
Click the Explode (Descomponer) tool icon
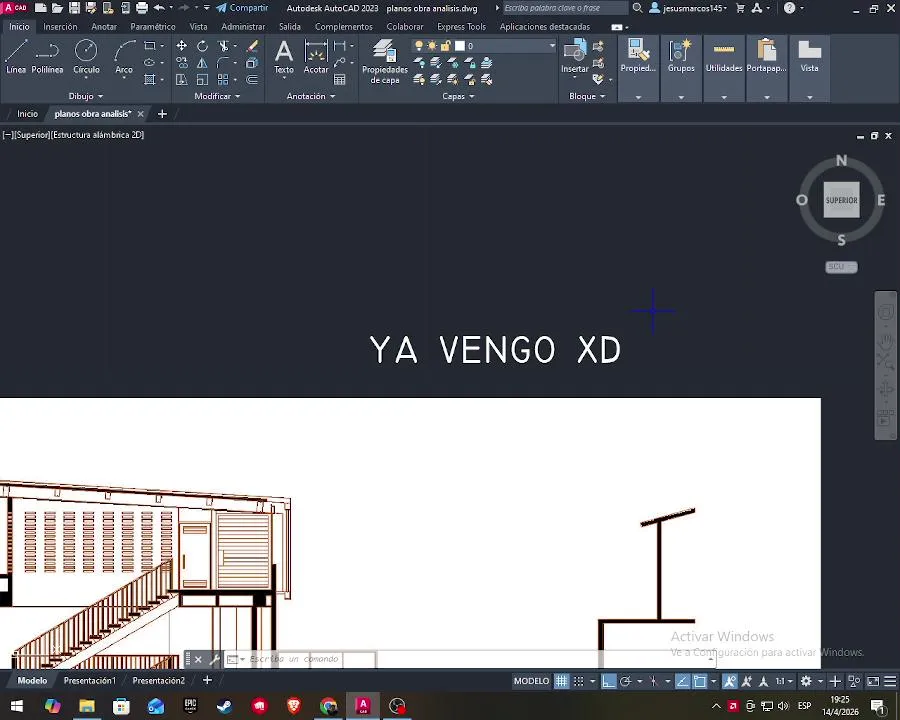pos(252,63)
